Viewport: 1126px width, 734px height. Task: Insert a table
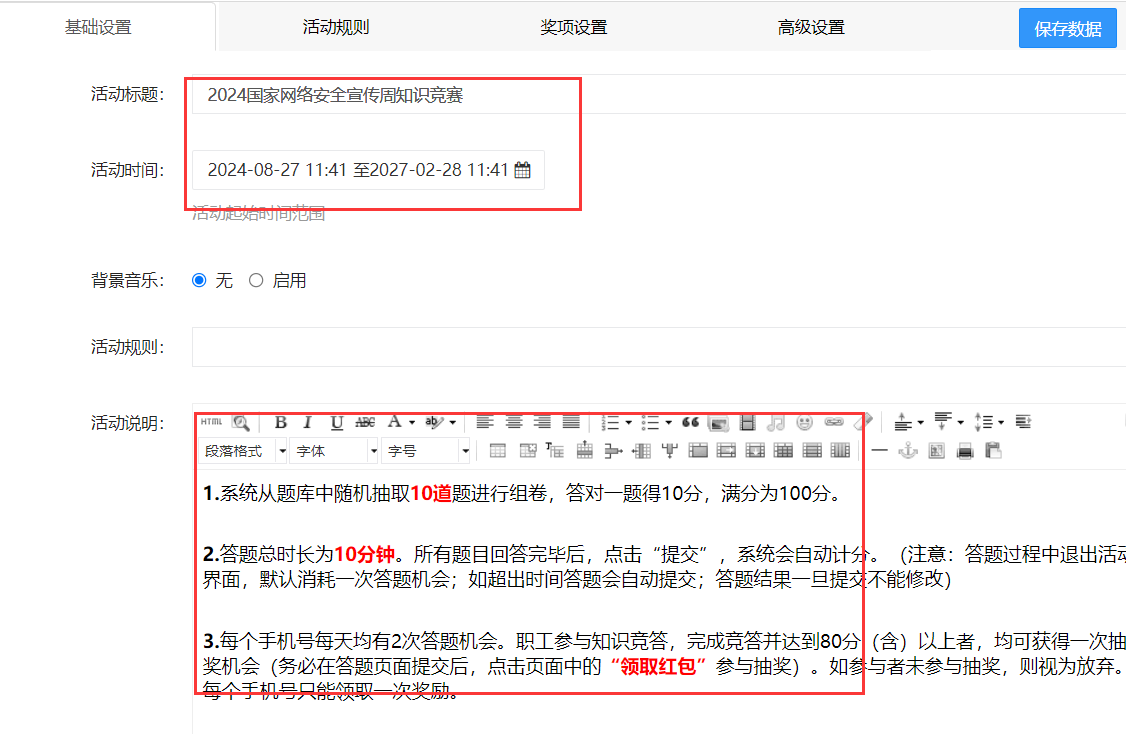[x=498, y=451]
